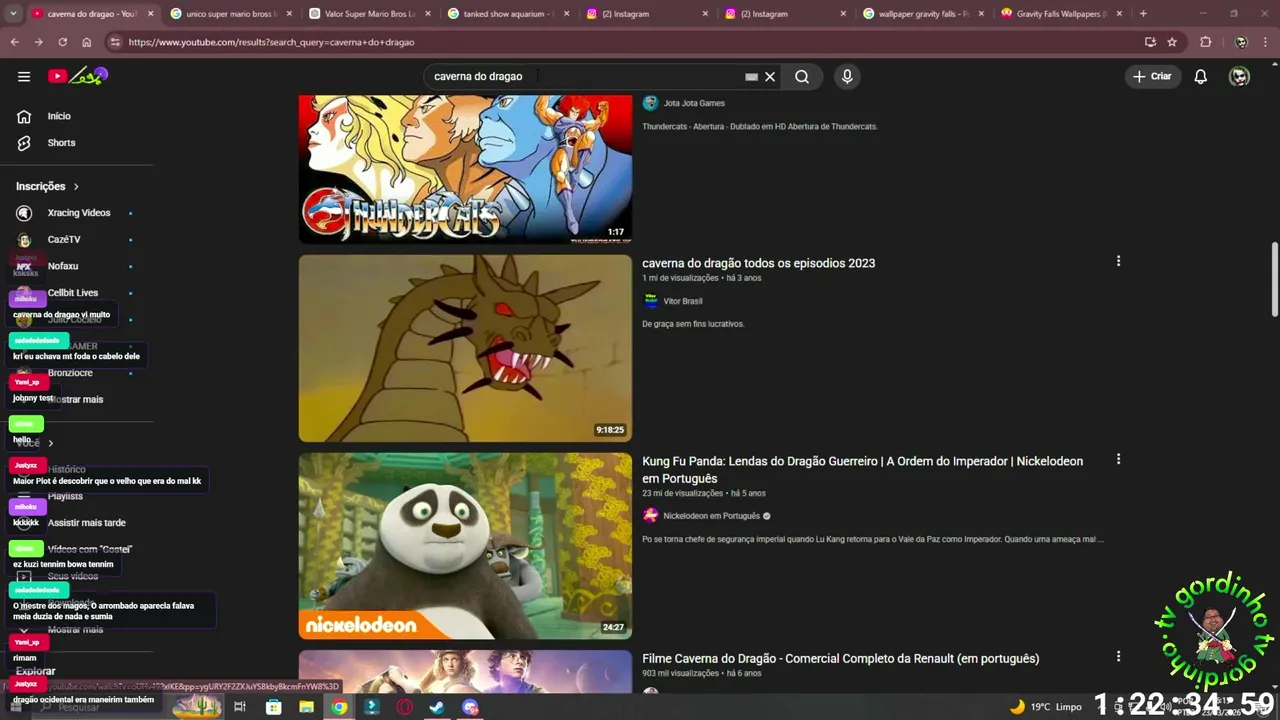
Task: Go forward in browser history
Action: click(x=39, y=42)
